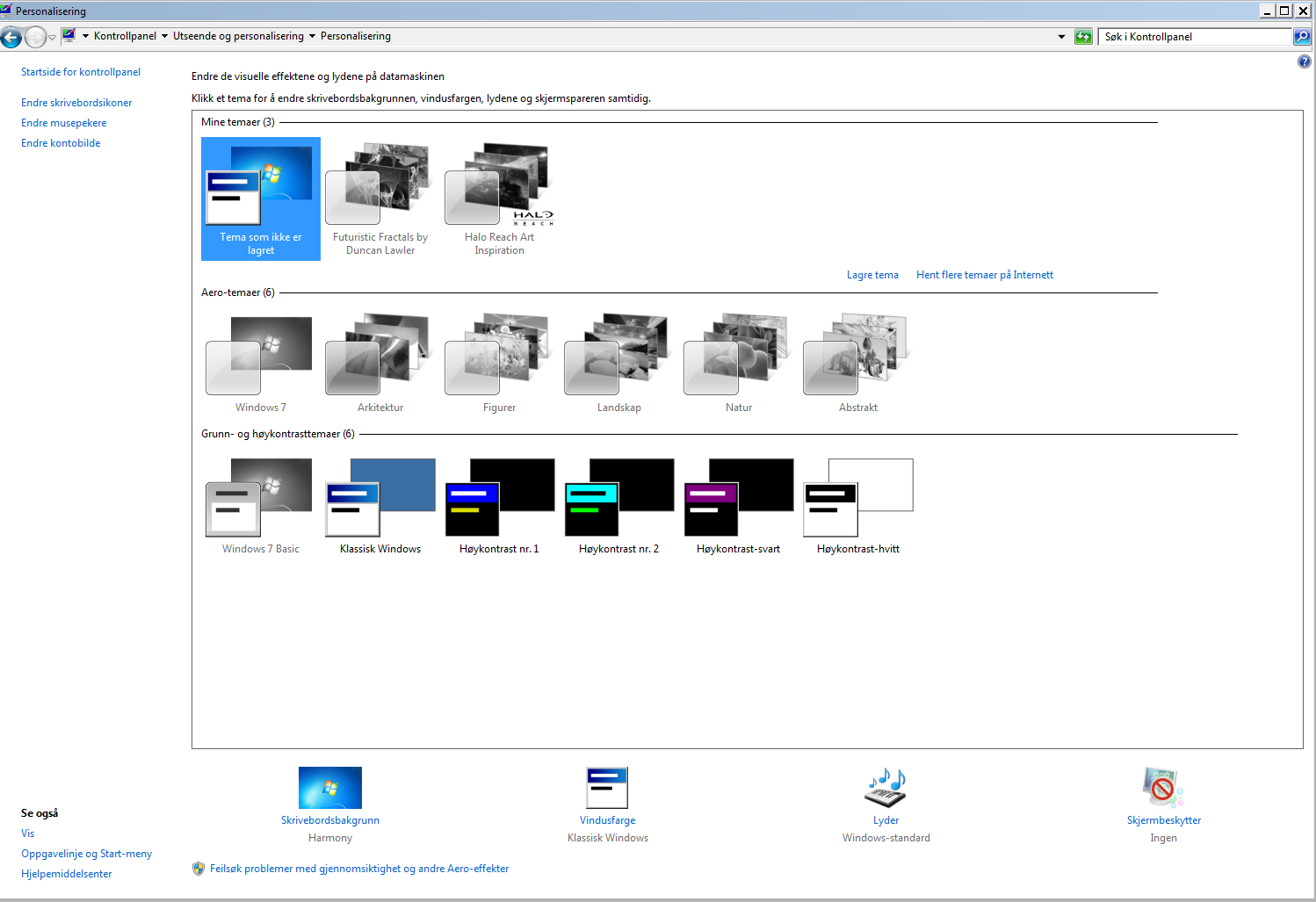
Task: Open the address bar history dropdown
Action: (1061, 37)
